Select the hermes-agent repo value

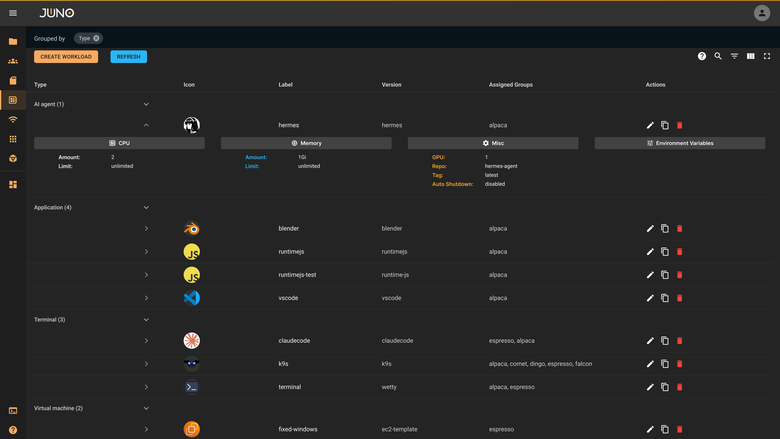pyautogui.click(x=501, y=166)
